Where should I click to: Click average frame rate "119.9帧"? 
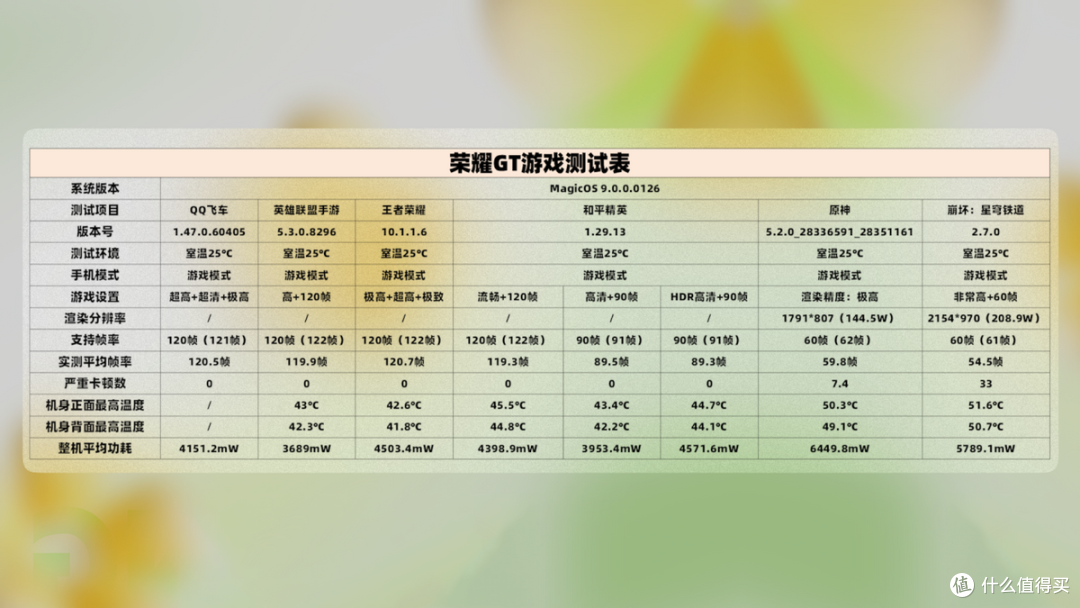pos(307,361)
